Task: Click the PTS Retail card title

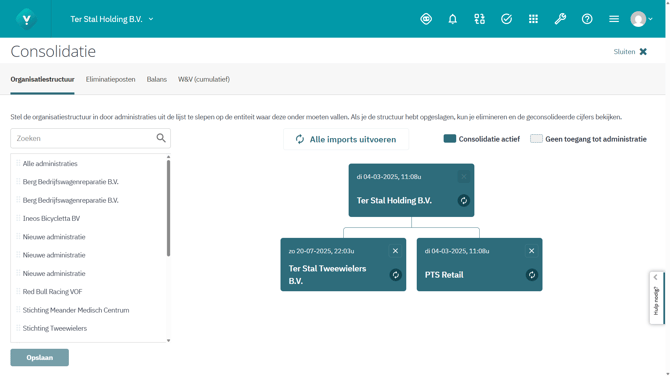Action: point(444,275)
